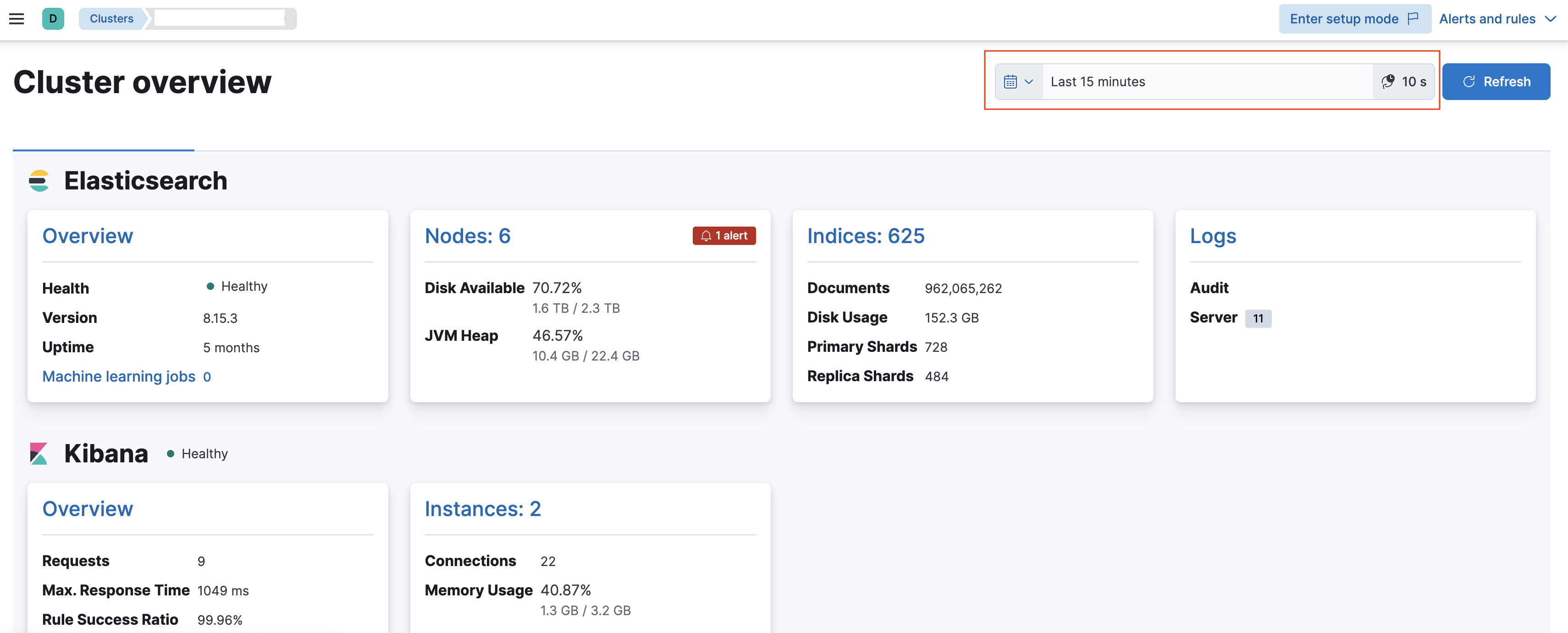Open the Elasticsearch Overview link
The image size is (1568, 633).
click(x=88, y=236)
